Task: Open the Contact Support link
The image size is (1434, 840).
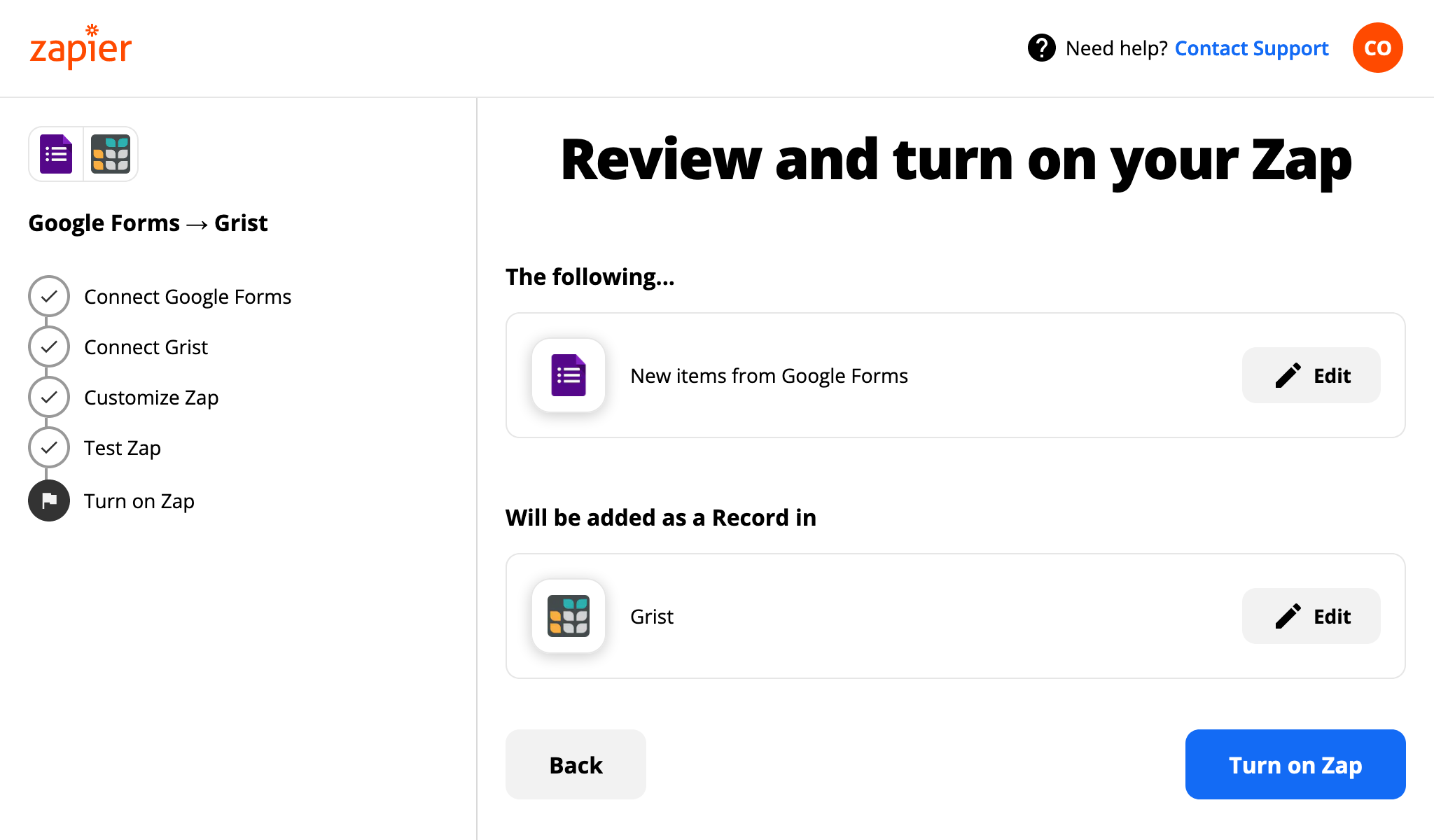Action: pos(1251,48)
